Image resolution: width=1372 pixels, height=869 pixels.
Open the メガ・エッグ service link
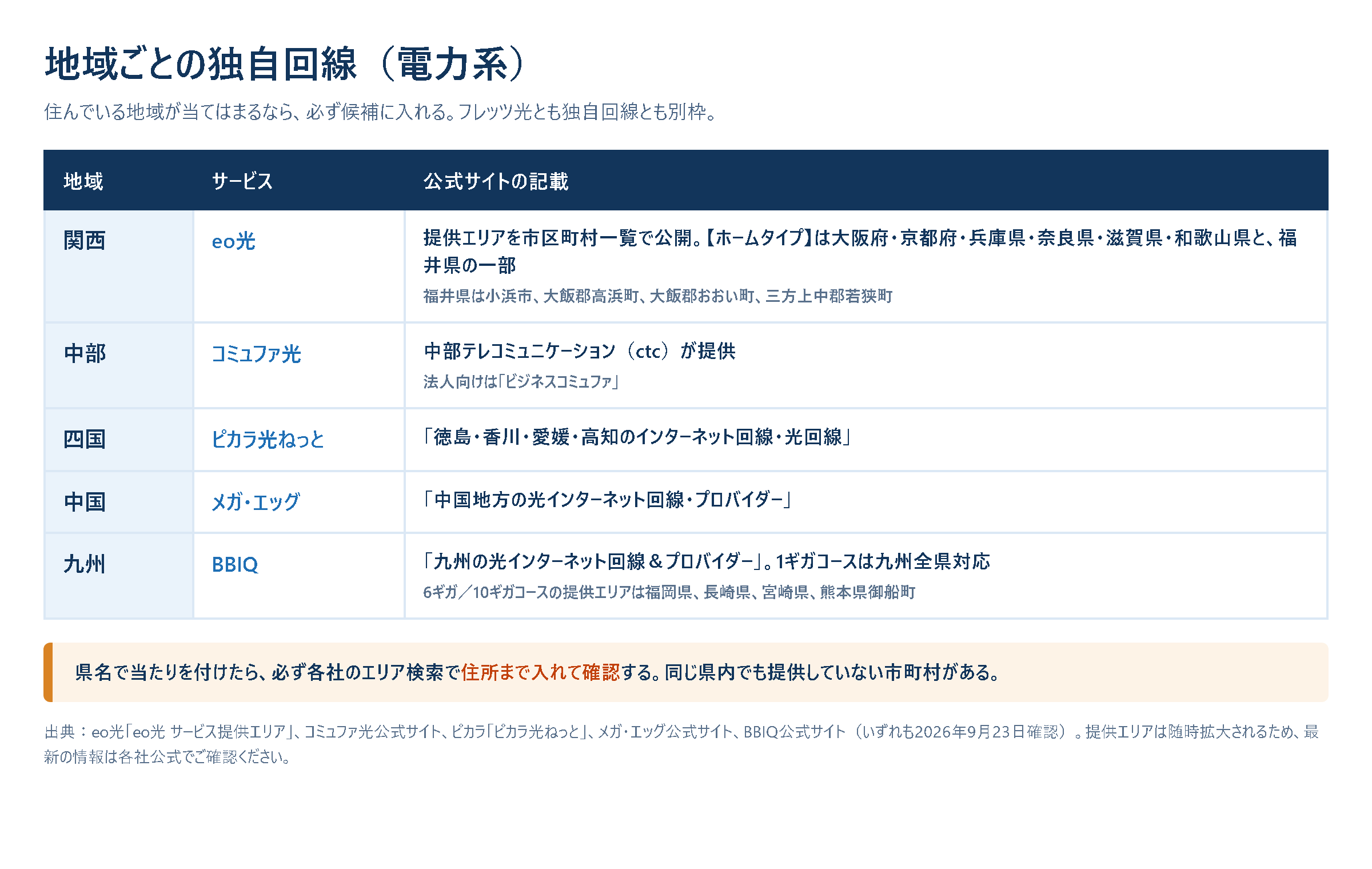tap(256, 502)
